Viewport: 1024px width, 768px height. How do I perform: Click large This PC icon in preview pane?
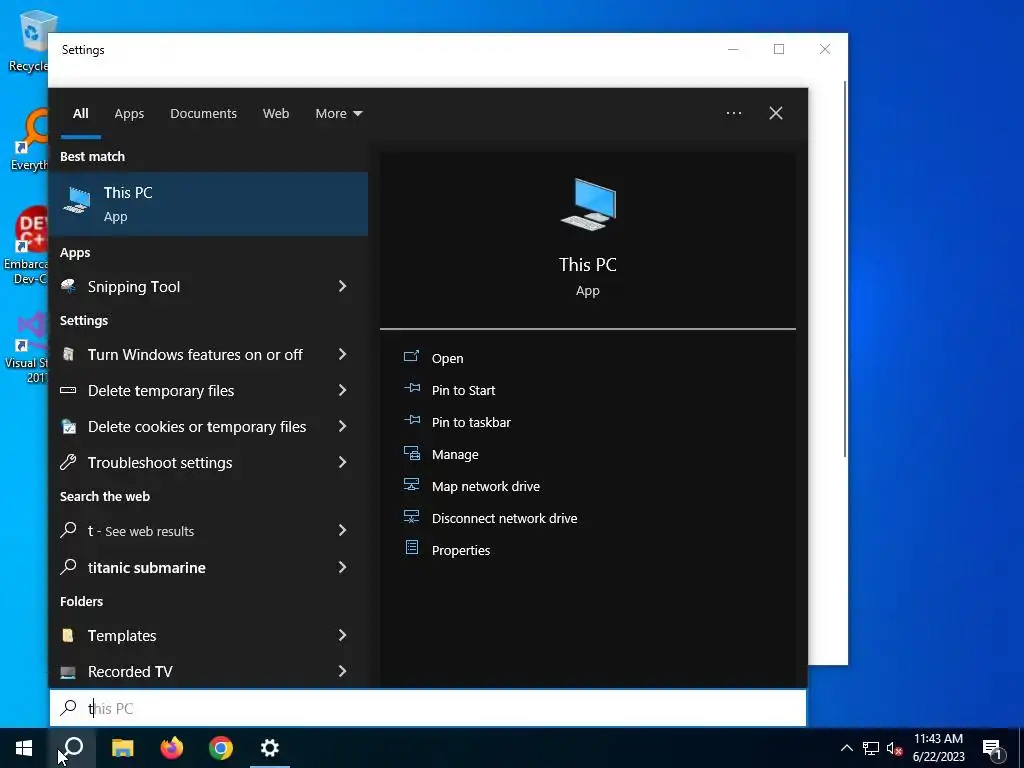(588, 204)
